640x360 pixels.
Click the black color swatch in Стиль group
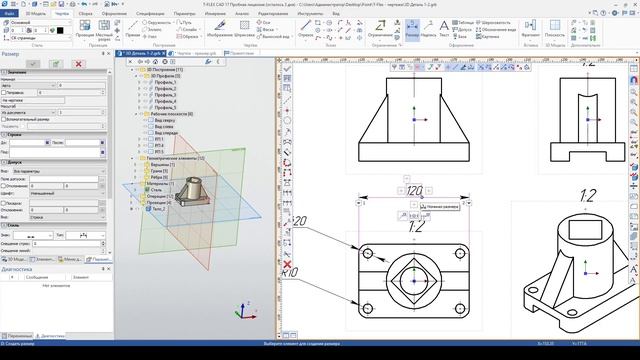(x=60, y=30)
